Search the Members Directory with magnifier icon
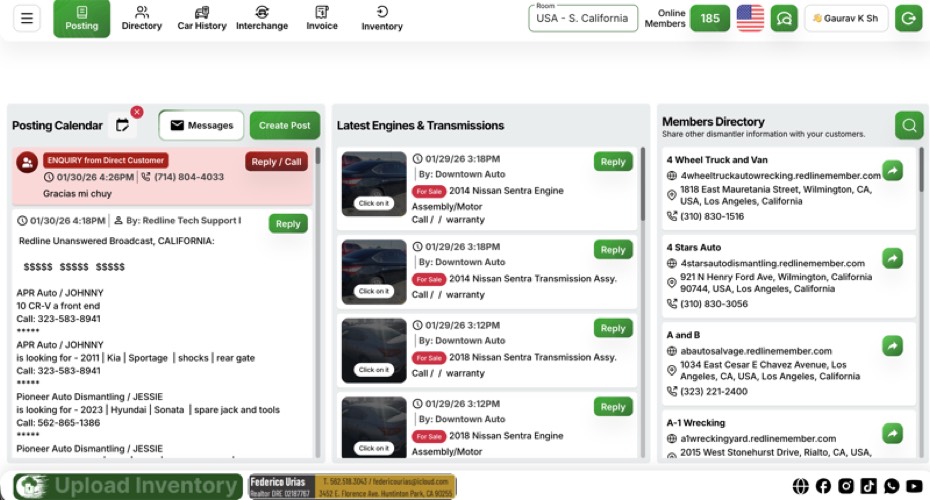The image size is (930, 500). 908,125
